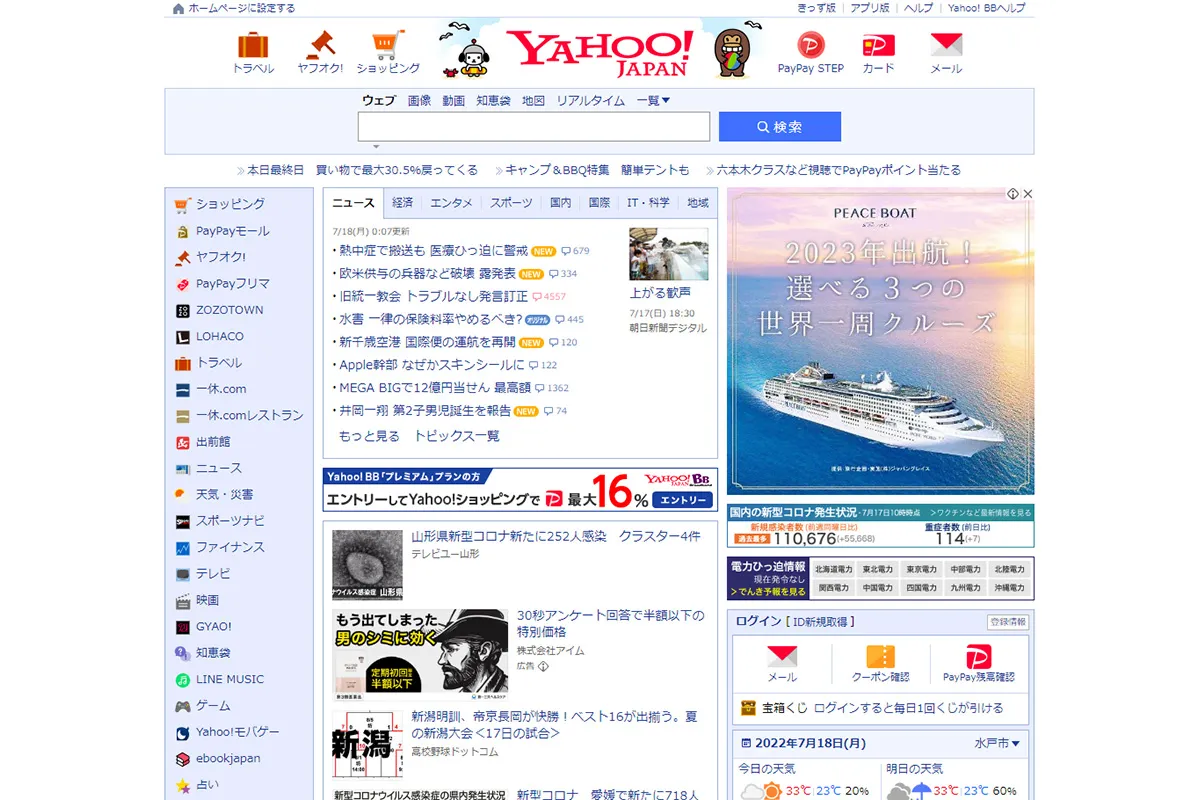
Task: Click the Travel suitcase icon in header
Action: (253, 46)
